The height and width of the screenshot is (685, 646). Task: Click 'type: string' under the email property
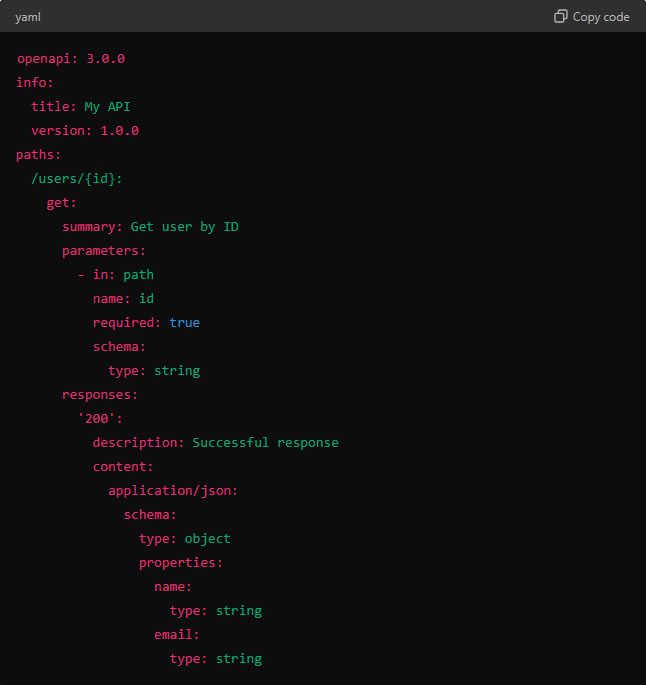(216, 659)
